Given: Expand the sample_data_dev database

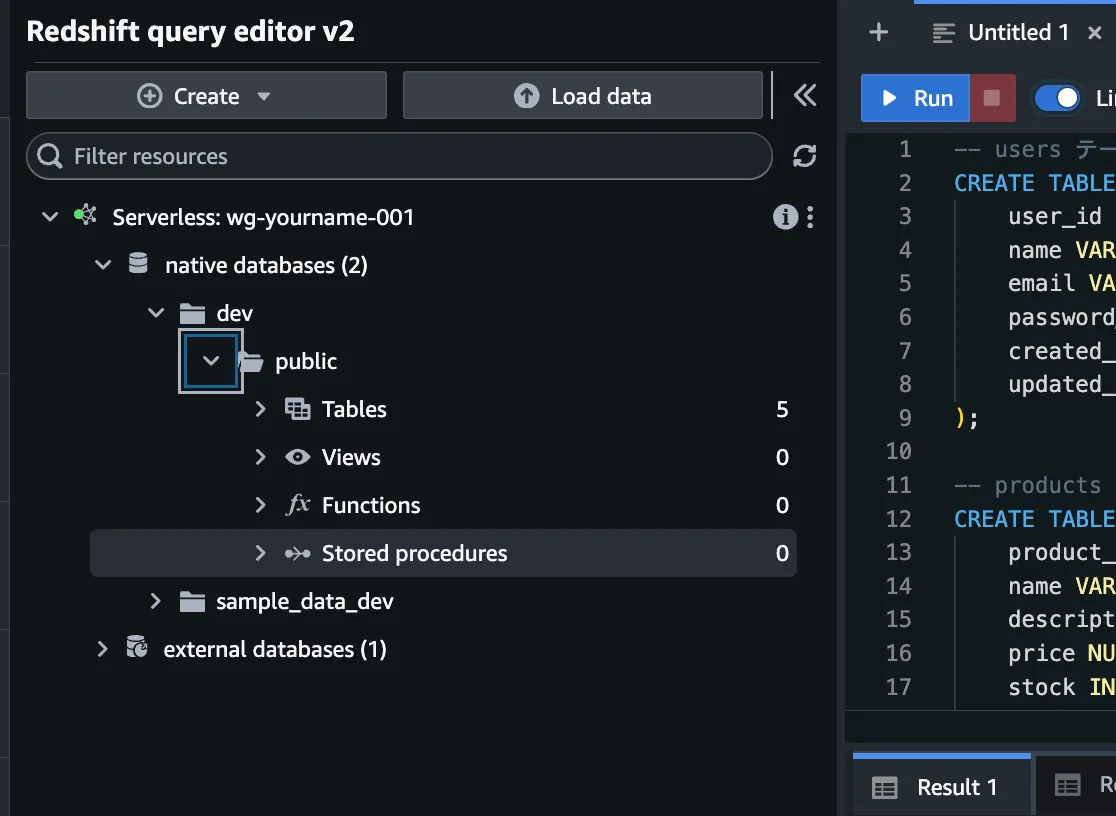Looking at the screenshot, I should click(155, 601).
